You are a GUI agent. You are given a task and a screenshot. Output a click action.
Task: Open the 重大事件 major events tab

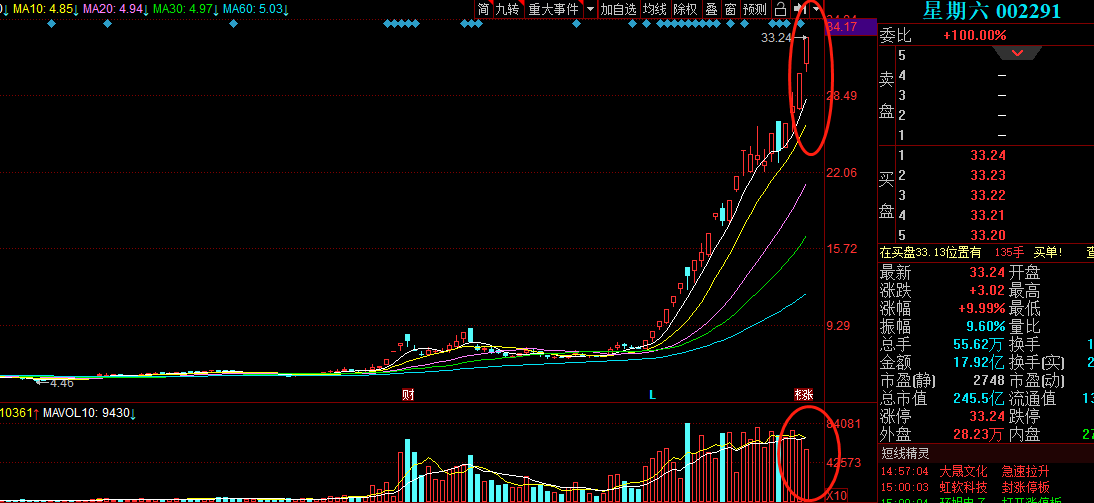coord(553,9)
